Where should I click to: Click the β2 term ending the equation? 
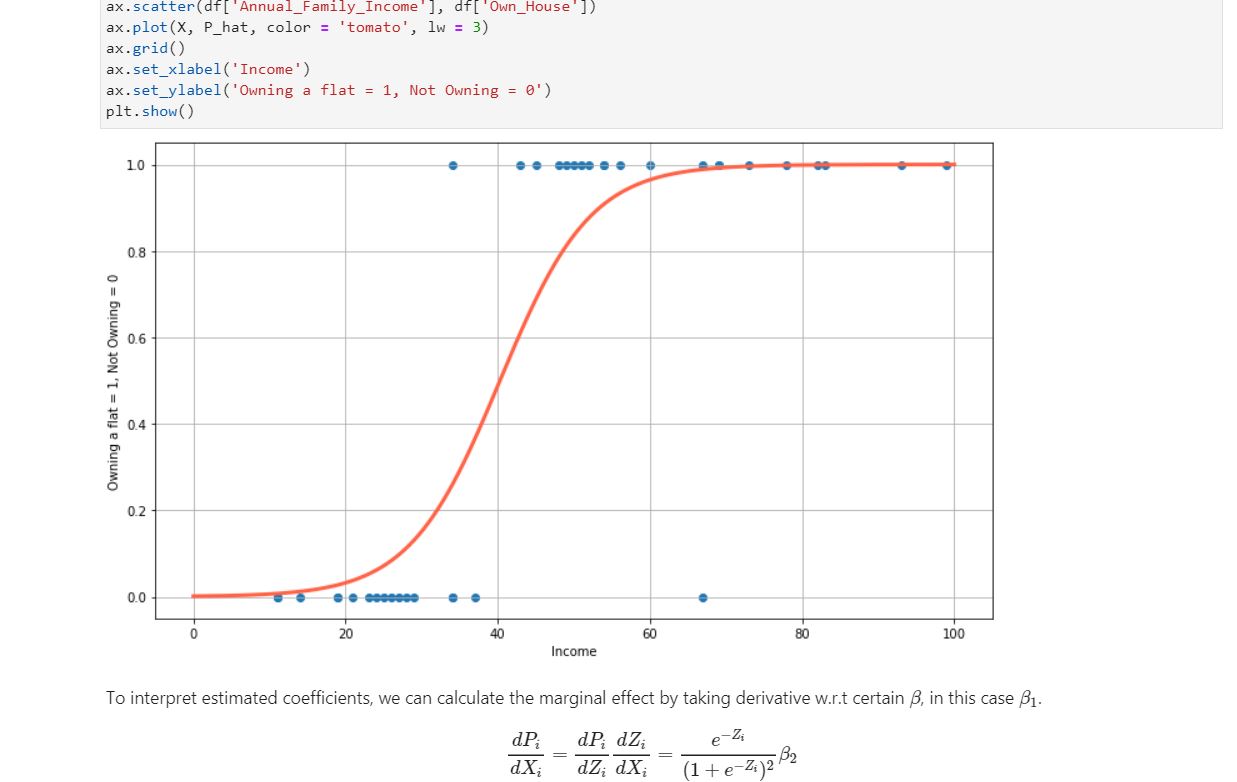(789, 756)
